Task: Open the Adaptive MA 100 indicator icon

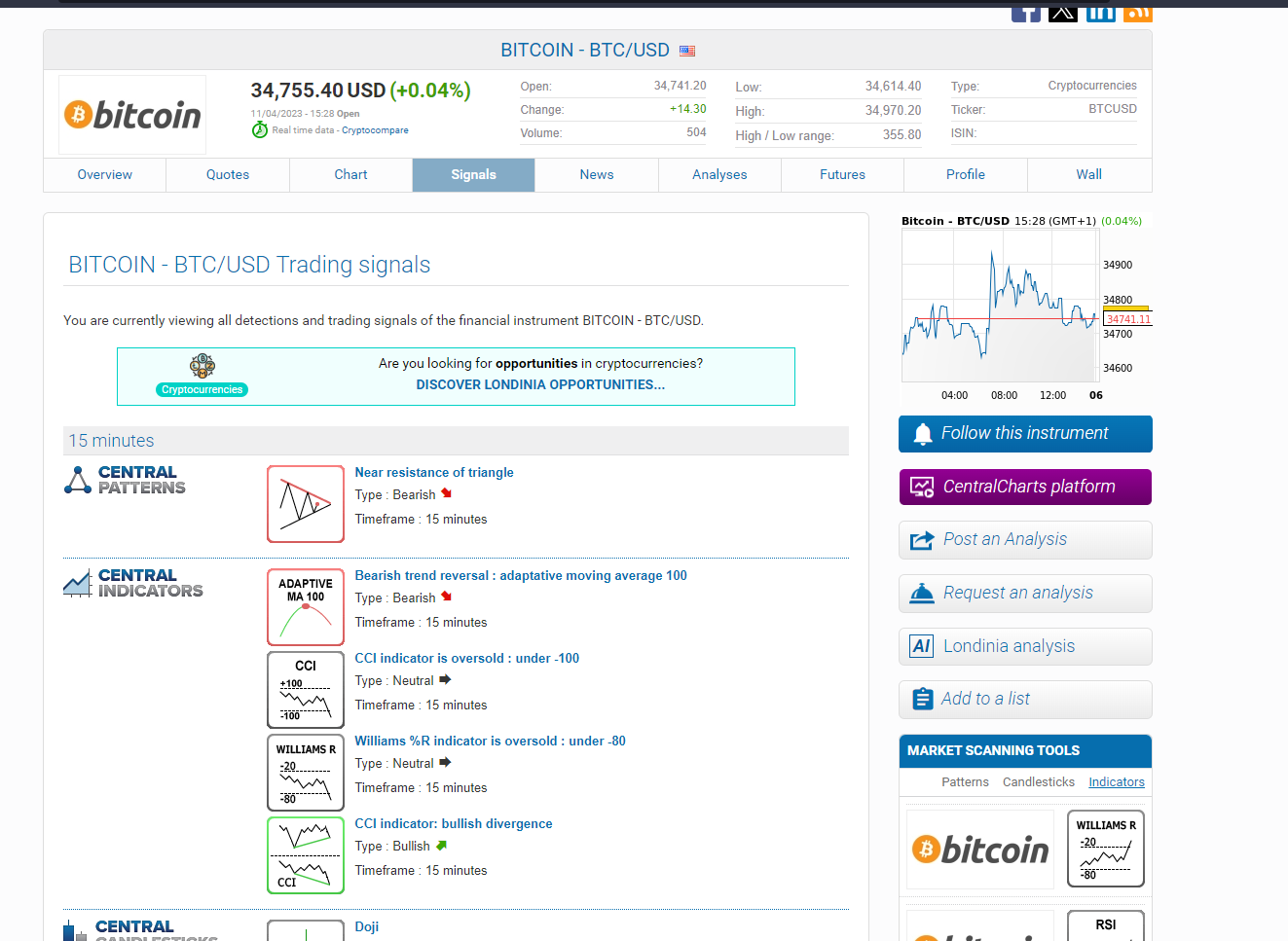Action: click(305, 607)
